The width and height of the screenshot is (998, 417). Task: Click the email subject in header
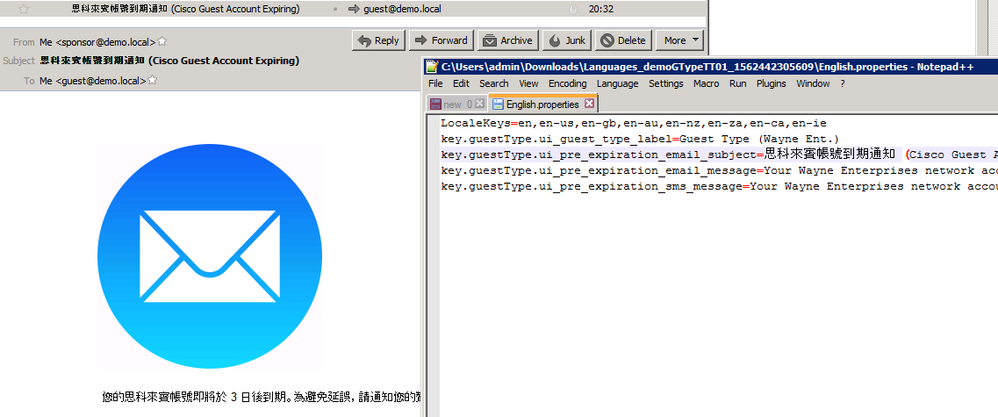pos(169,61)
